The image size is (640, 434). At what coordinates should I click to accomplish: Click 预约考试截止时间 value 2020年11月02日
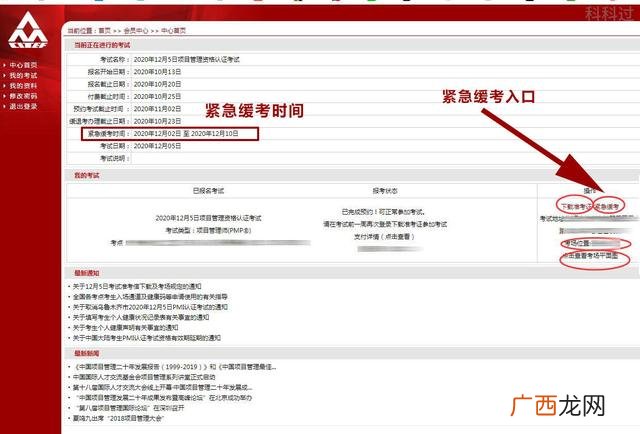coord(157,109)
